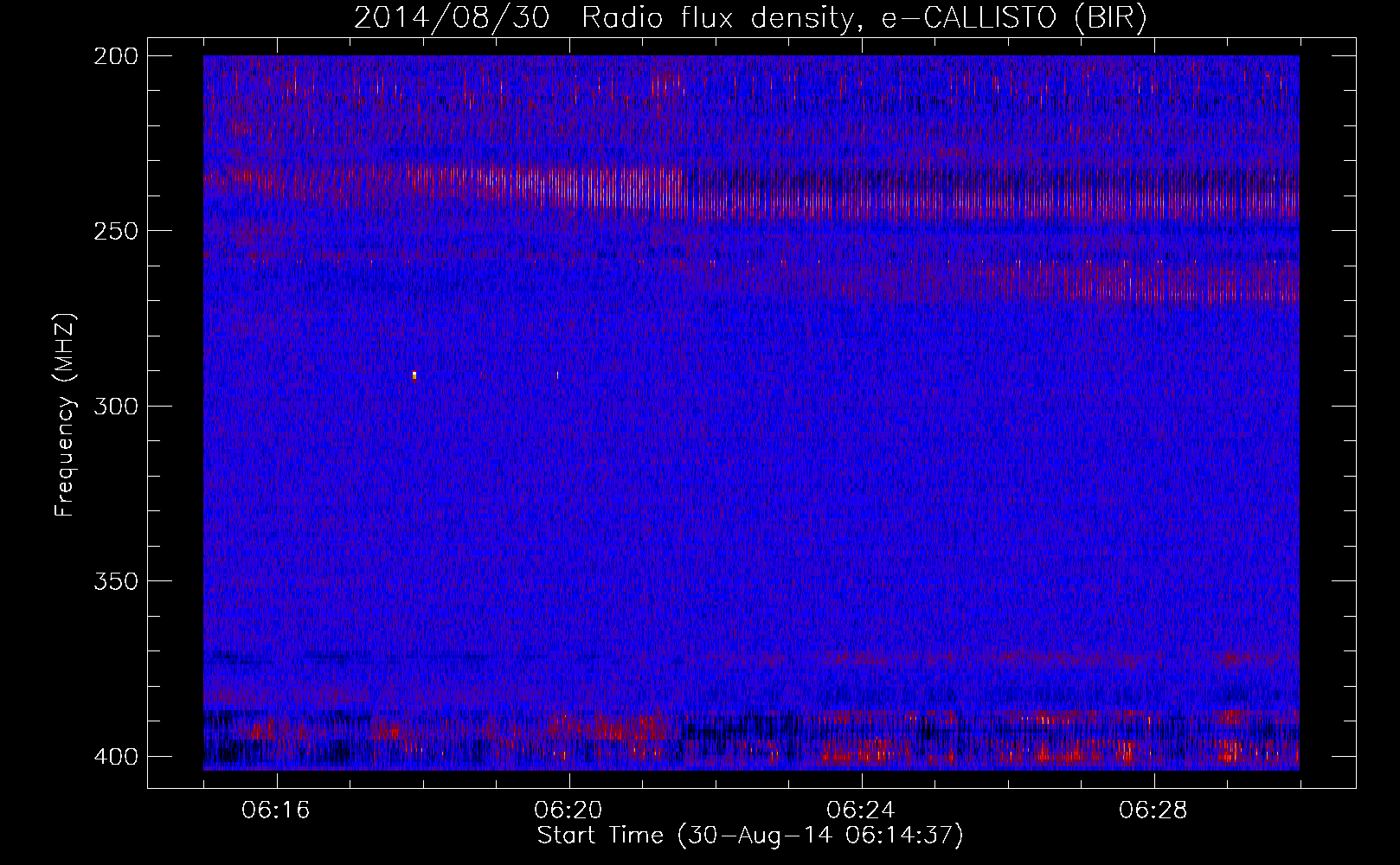The height and width of the screenshot is (865, 1400).
Task: Click the plot title "2014/08/30 Radio flux density, e-CALLISTO (BIR)"
Action: (750, 18)
